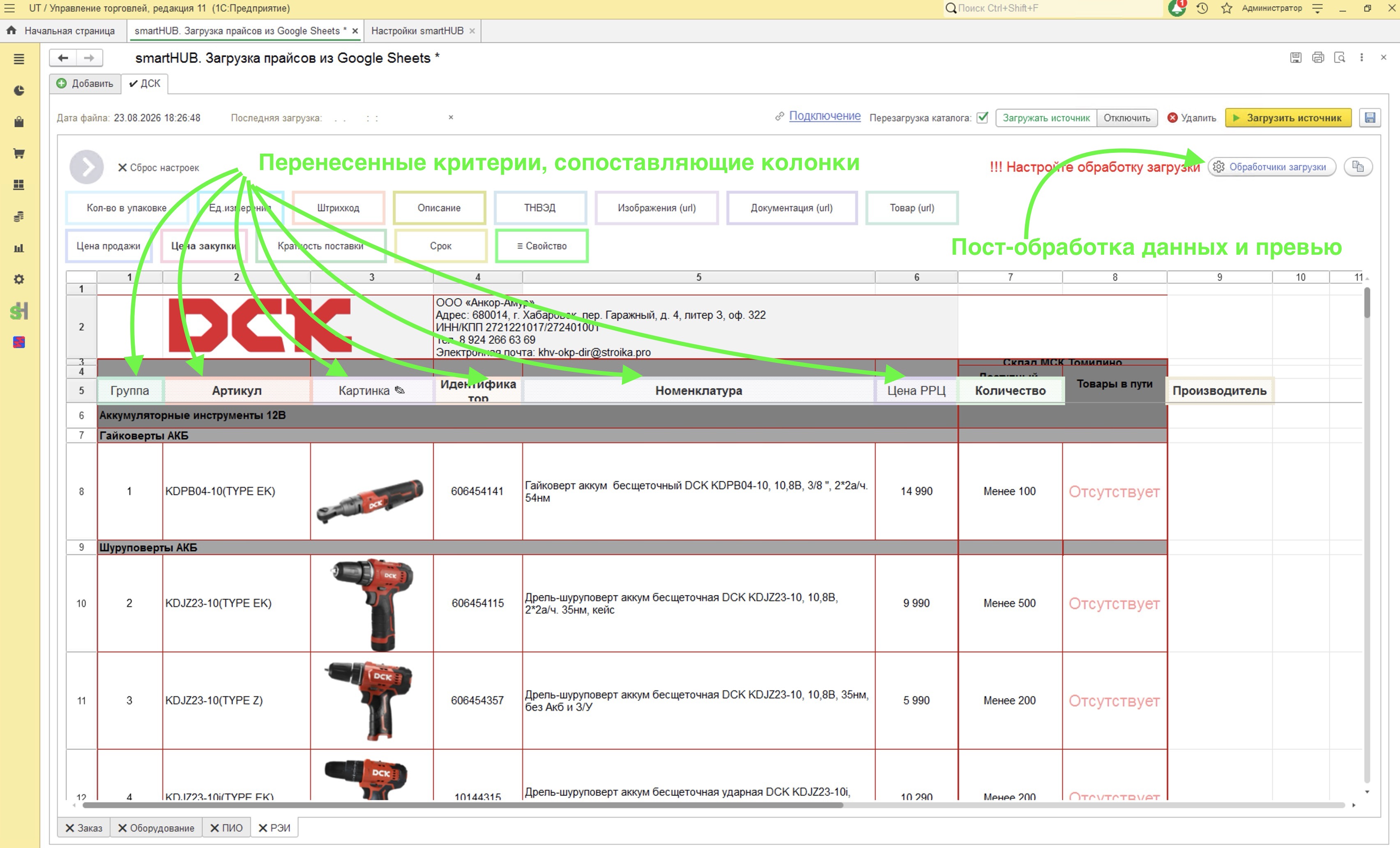Image resolution: width=1400 pixels, height=848 pixels.
Task: Click Сброс настроек
Action: point(159,168)
